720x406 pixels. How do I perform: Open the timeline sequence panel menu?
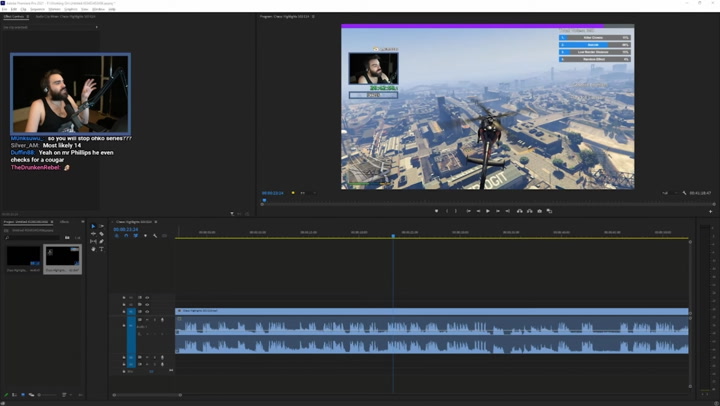click(156, 222)
